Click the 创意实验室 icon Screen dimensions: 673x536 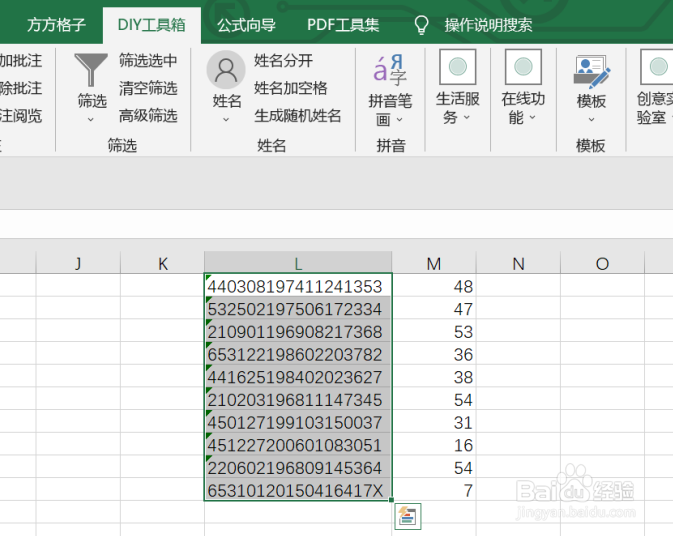coord(657,67)
